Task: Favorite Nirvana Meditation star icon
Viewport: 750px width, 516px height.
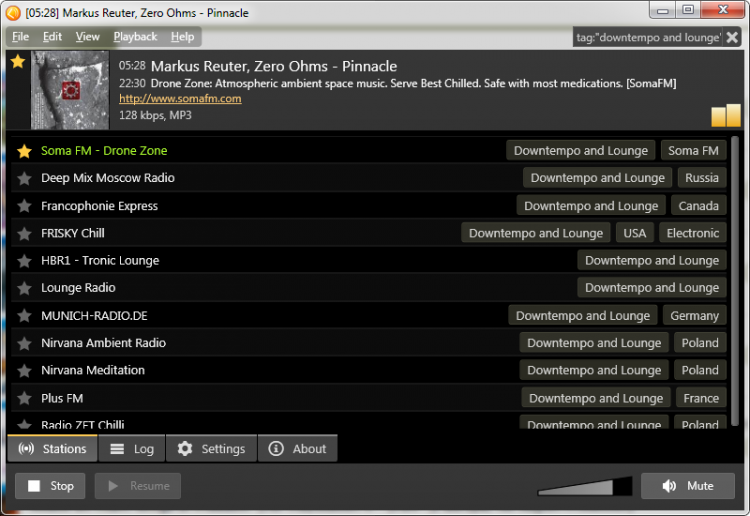Action: click(24, 370)
